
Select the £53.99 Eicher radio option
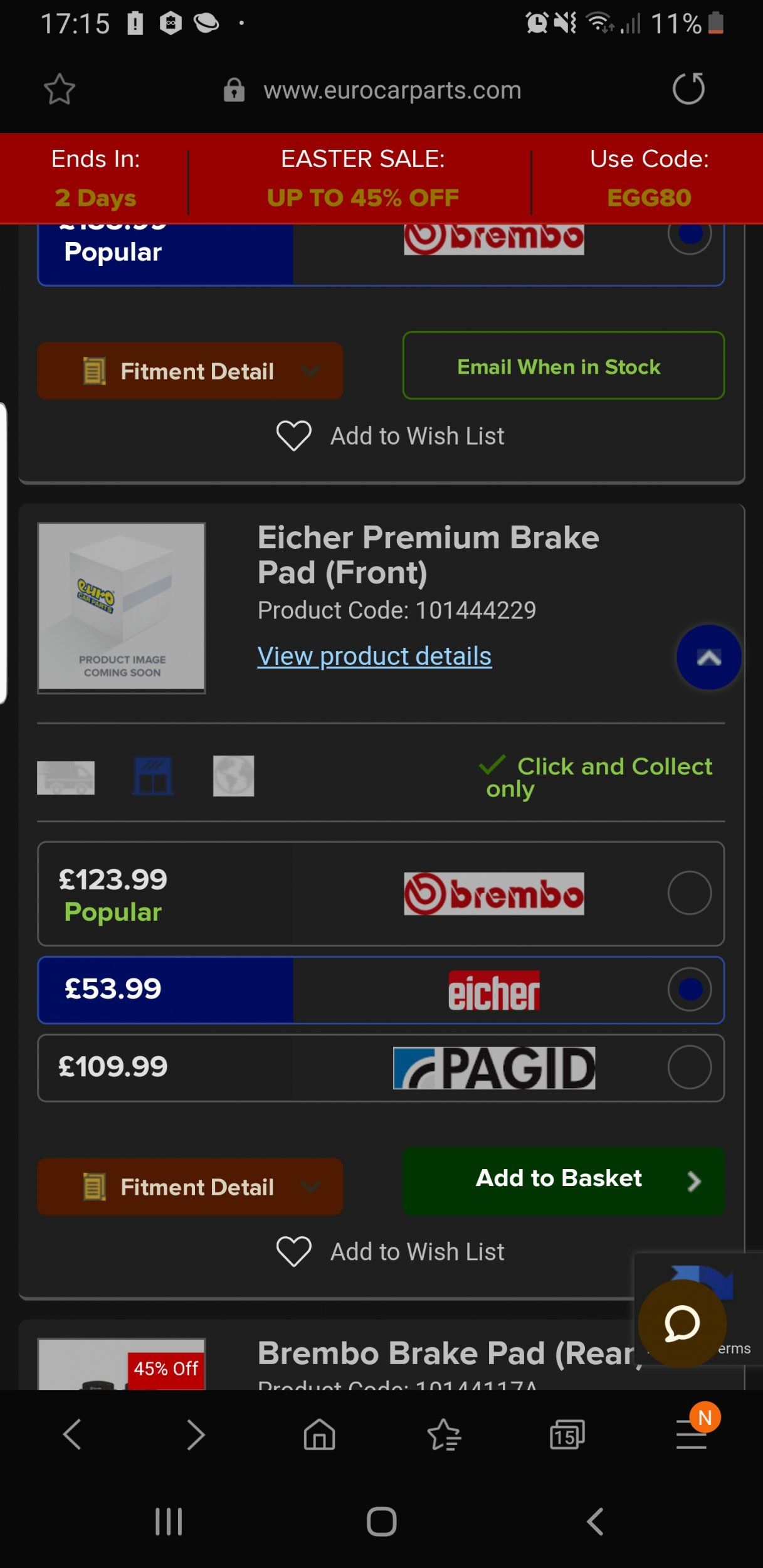690,989
